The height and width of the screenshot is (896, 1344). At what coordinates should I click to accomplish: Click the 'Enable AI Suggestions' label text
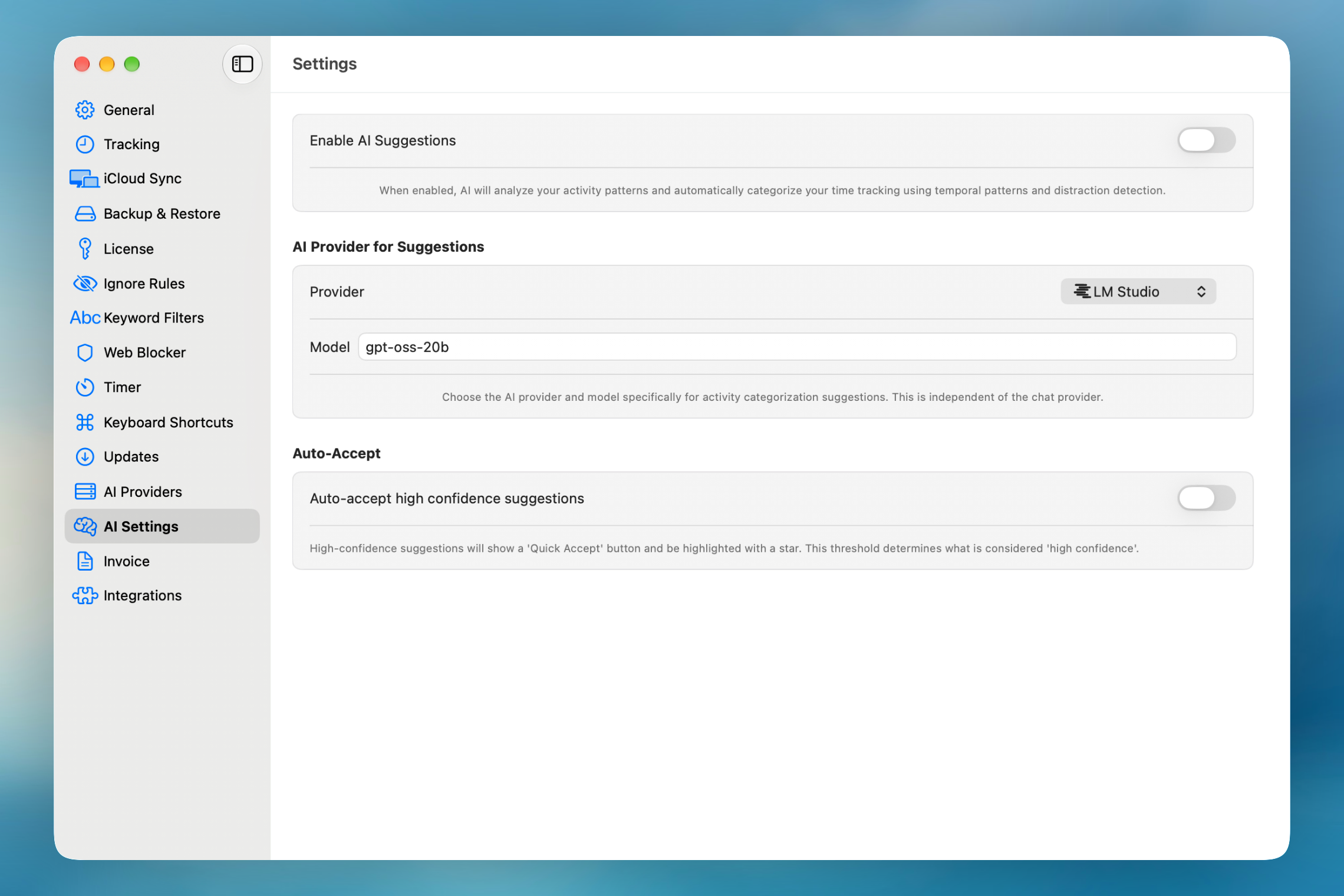[x=383, y=140]
